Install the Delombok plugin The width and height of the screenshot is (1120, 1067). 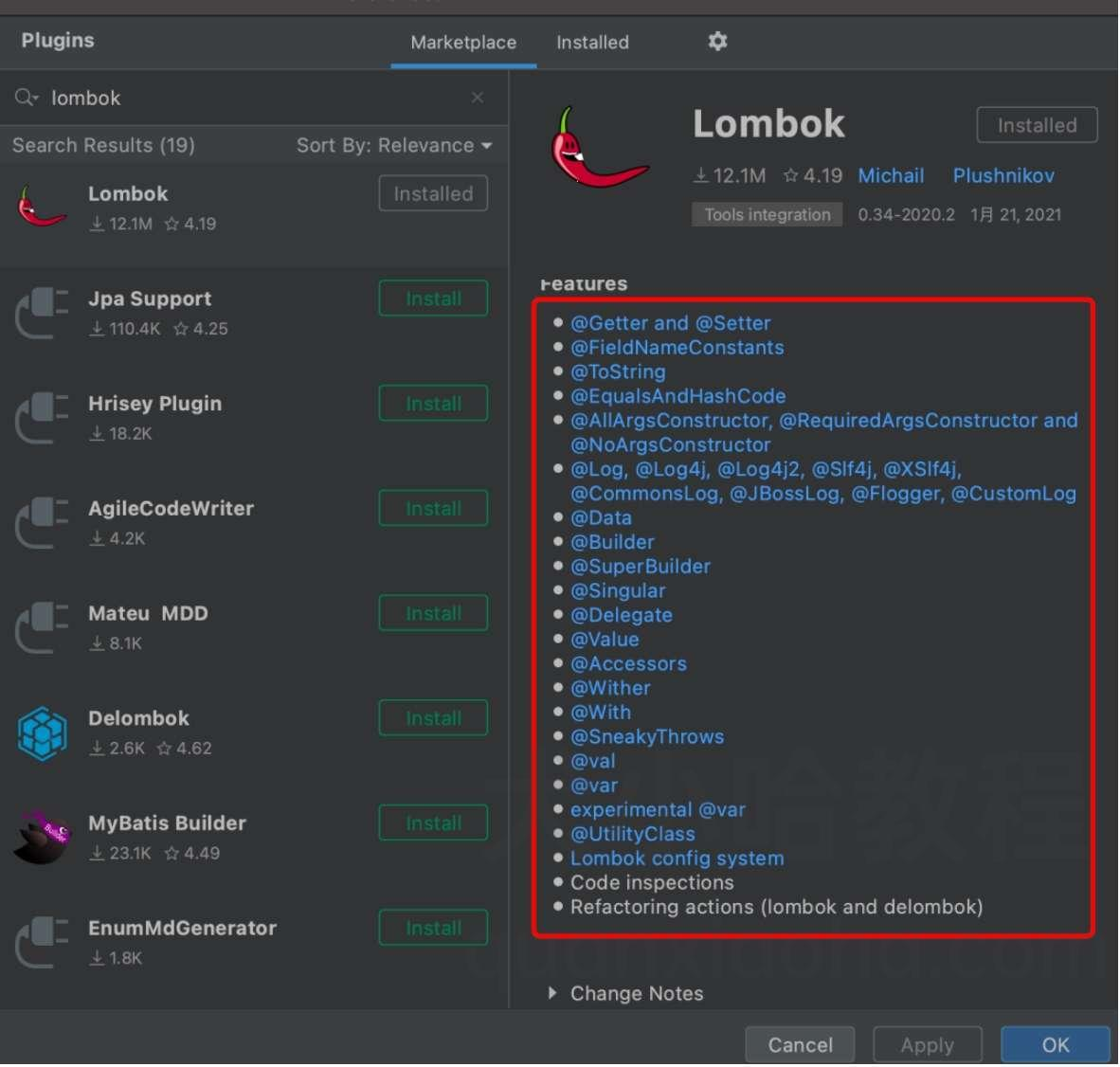coord(433,718)
